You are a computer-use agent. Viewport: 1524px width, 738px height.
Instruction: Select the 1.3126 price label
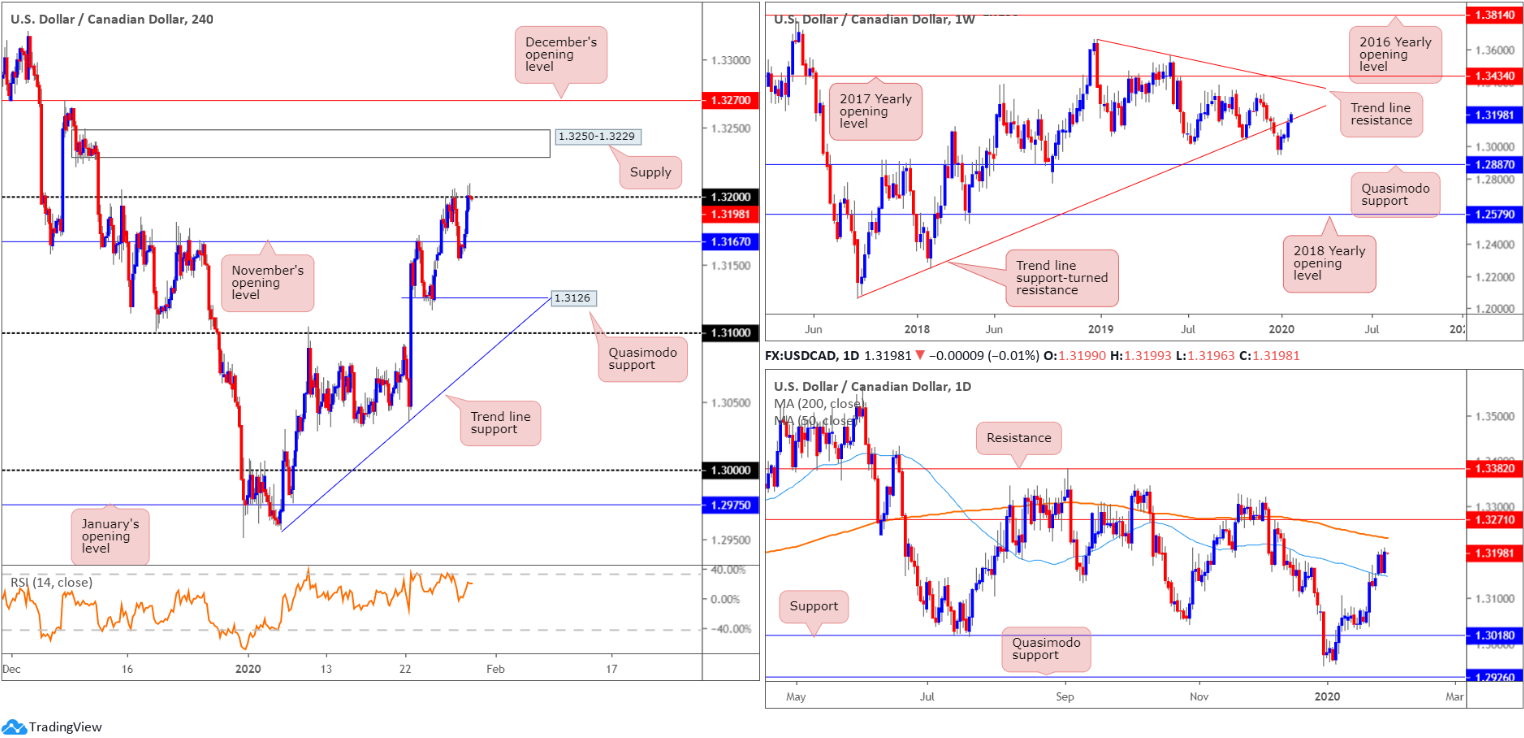pyautogui.click(x=574, y=297)
